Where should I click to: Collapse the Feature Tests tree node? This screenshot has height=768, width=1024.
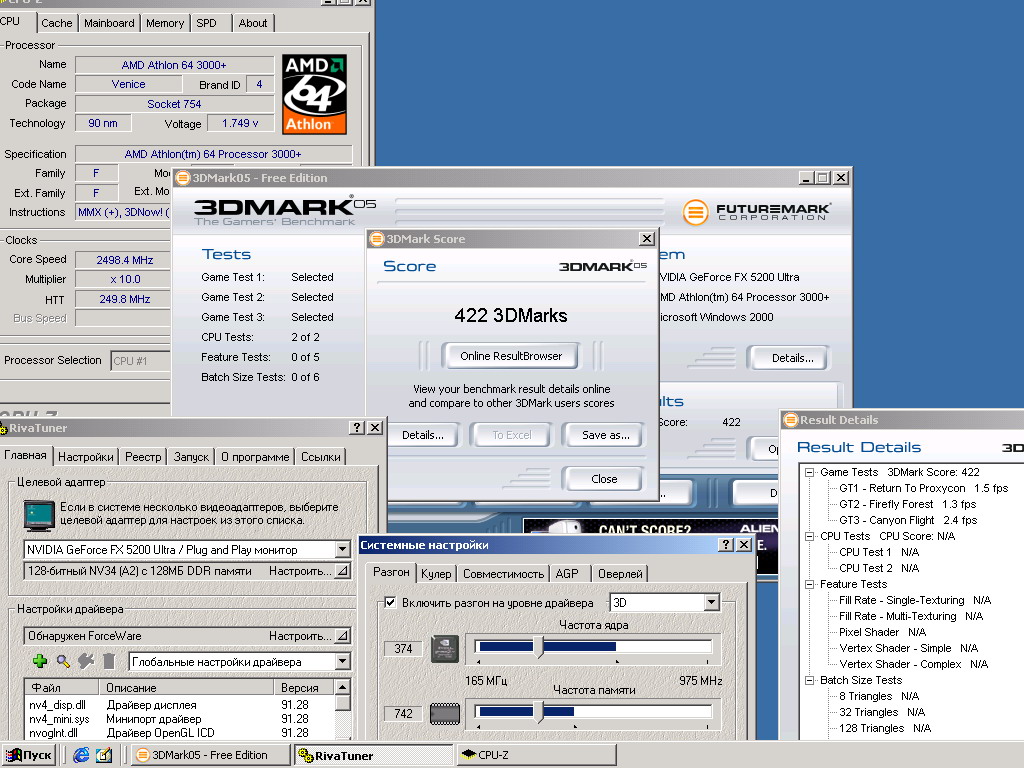(810, 584)
